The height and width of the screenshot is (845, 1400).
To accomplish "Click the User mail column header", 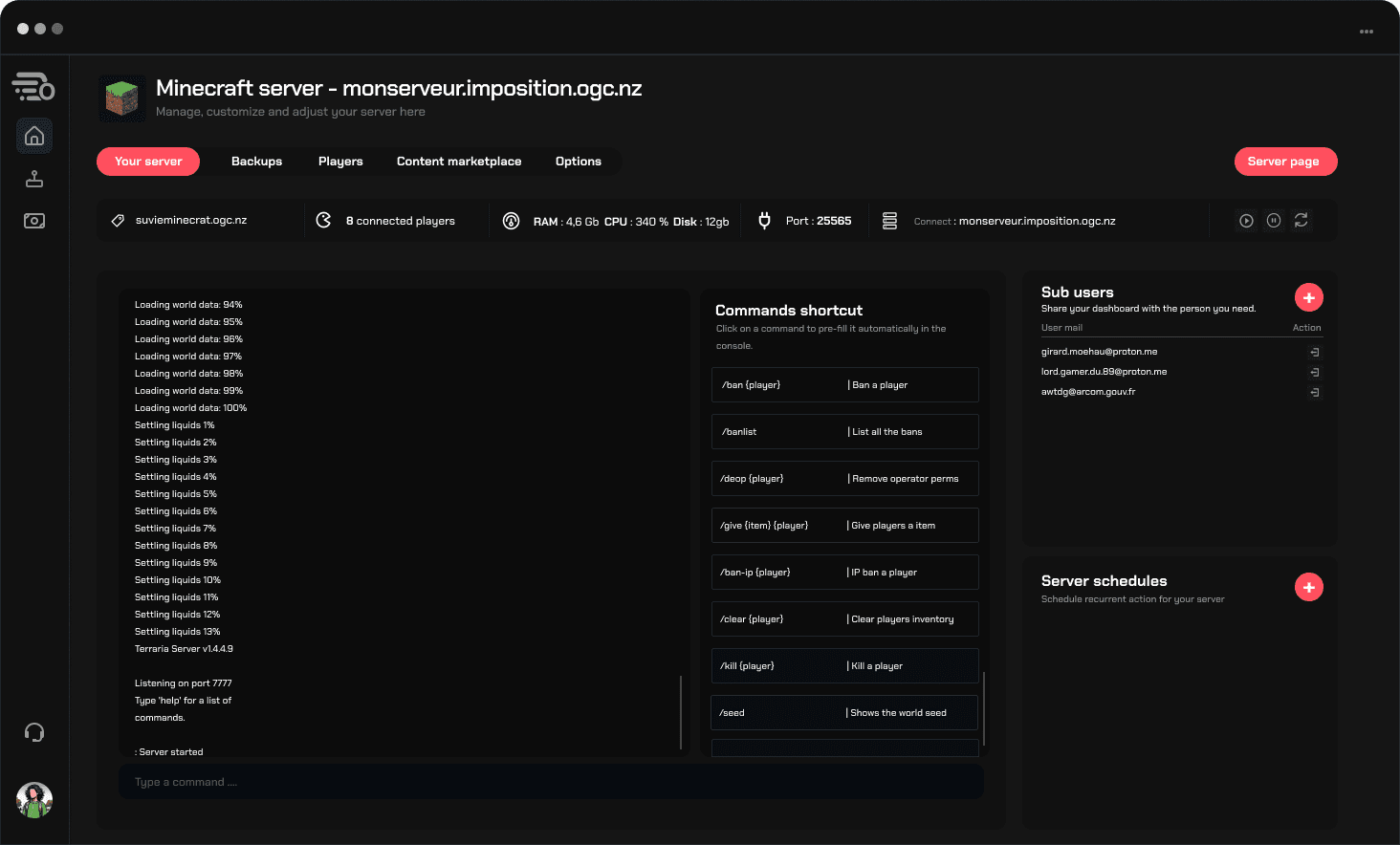I will click(1061, 328).
